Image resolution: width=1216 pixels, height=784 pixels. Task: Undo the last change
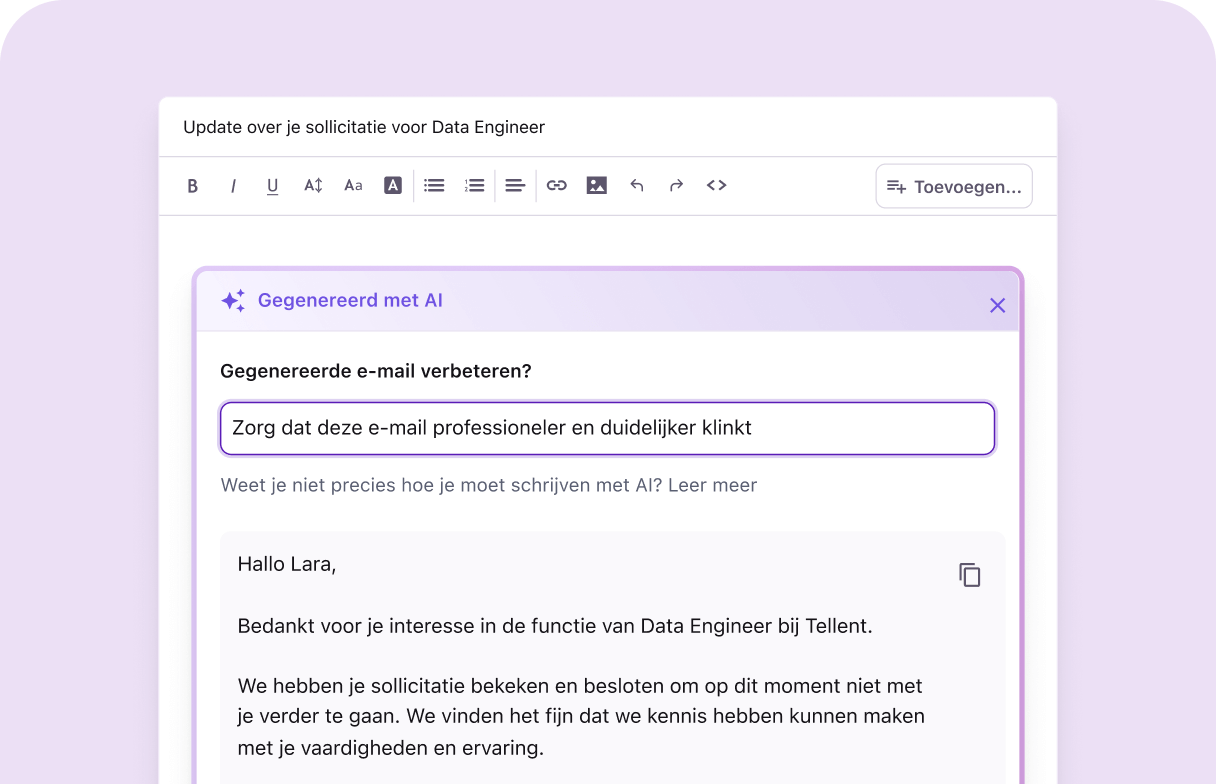(x=637, y=185)
